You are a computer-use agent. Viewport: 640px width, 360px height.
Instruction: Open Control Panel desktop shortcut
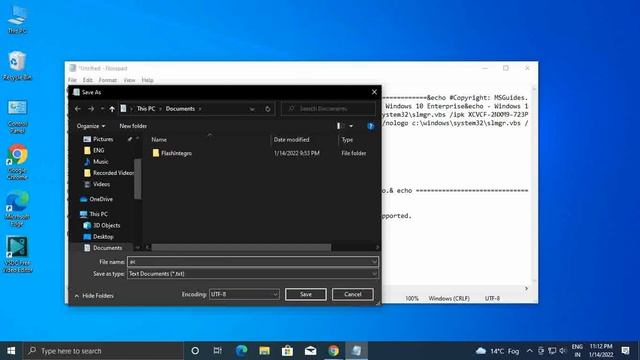click(x=17, y=116)
